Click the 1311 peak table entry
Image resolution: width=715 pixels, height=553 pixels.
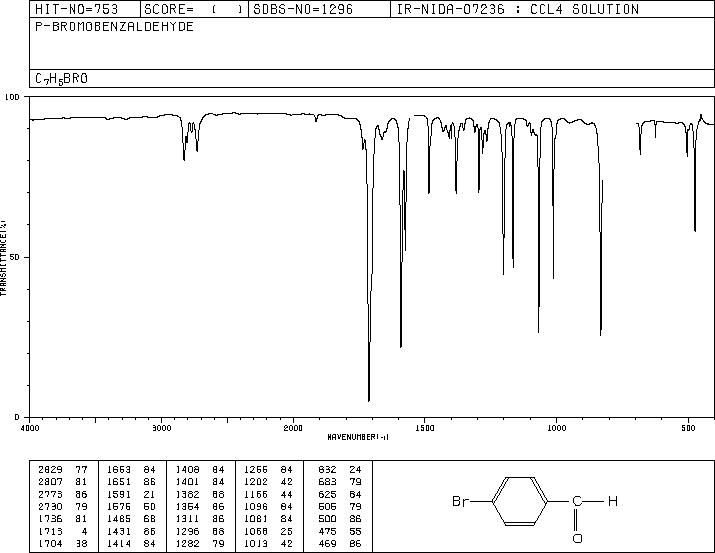(200, 519)
